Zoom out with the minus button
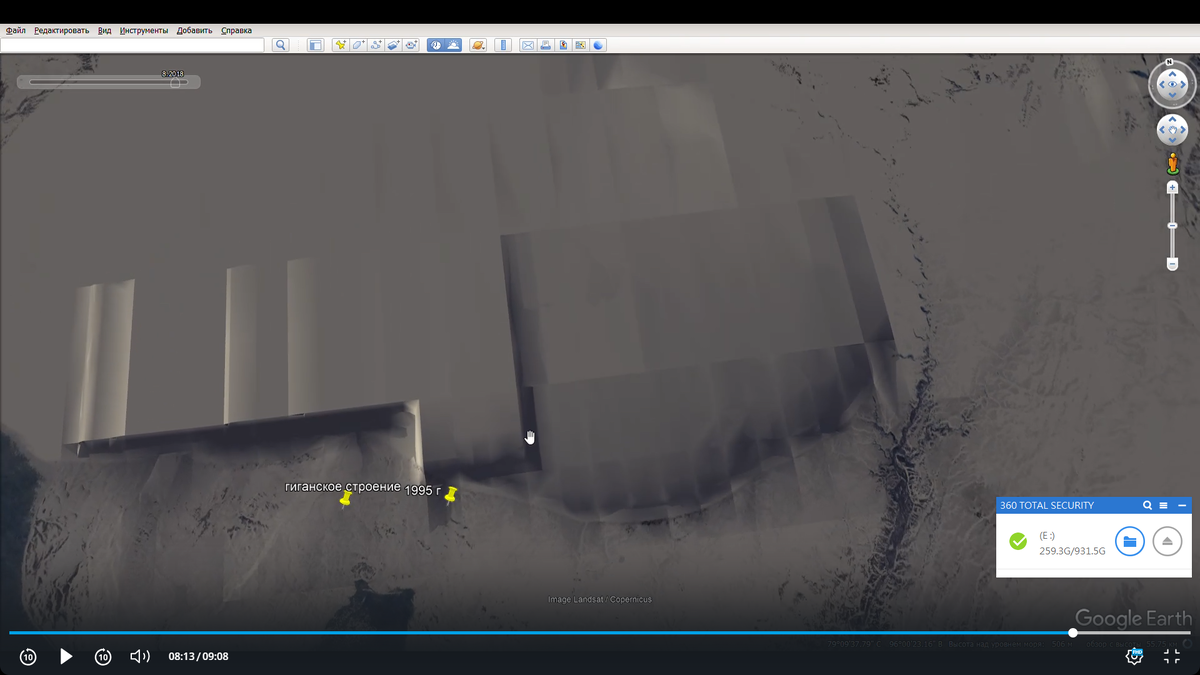Viewport: 1200px width, 675px height. [x=1172, y=264]
